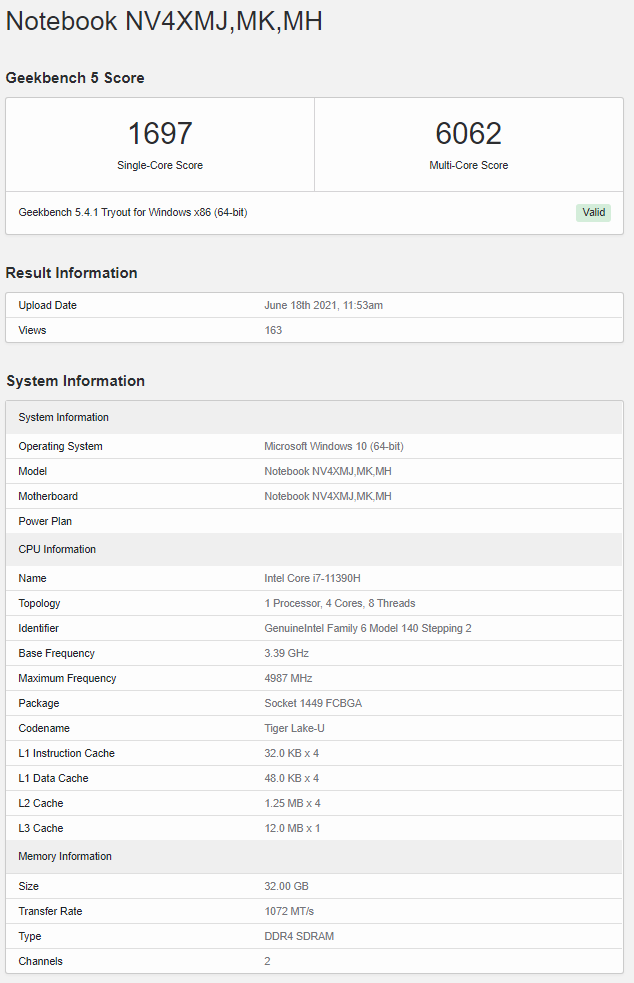The width and height of the screenshot is (634, 983).
Task: Click the single-core score 1697
Action: click(x=160, y=134)
